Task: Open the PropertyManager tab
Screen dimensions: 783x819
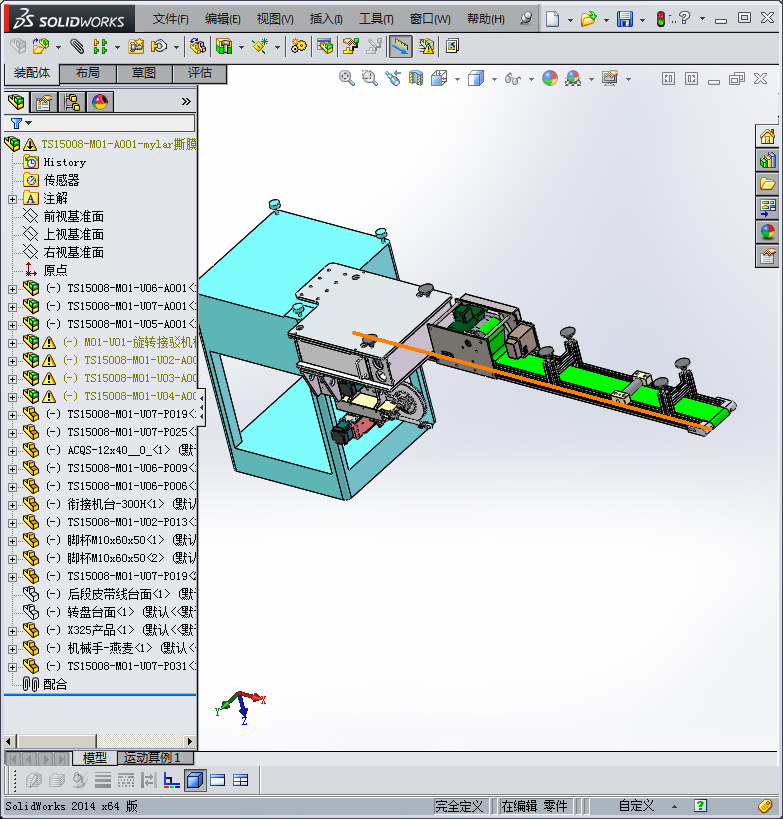Action: (x=44, y=102)
